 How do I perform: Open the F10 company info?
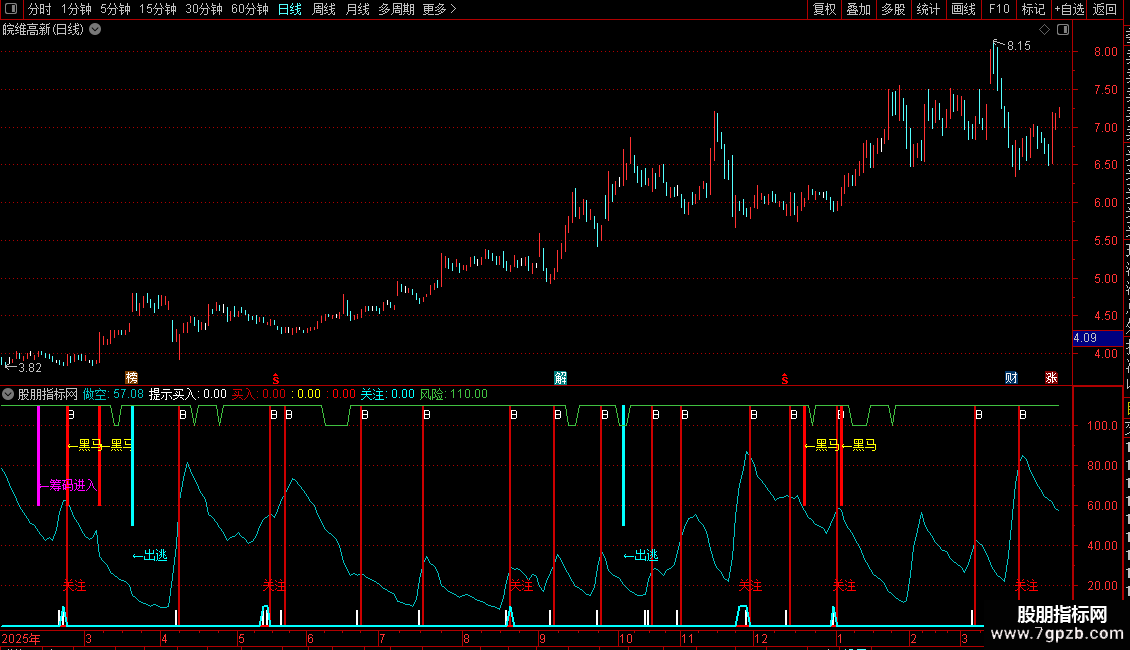tap(999, 9)
